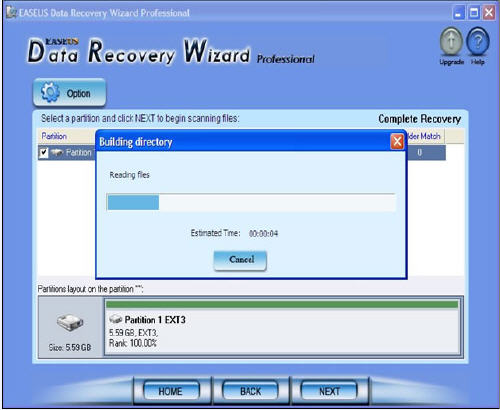Click the green partition usage bar
The image size is (500, 410).
tap(282, 304)
